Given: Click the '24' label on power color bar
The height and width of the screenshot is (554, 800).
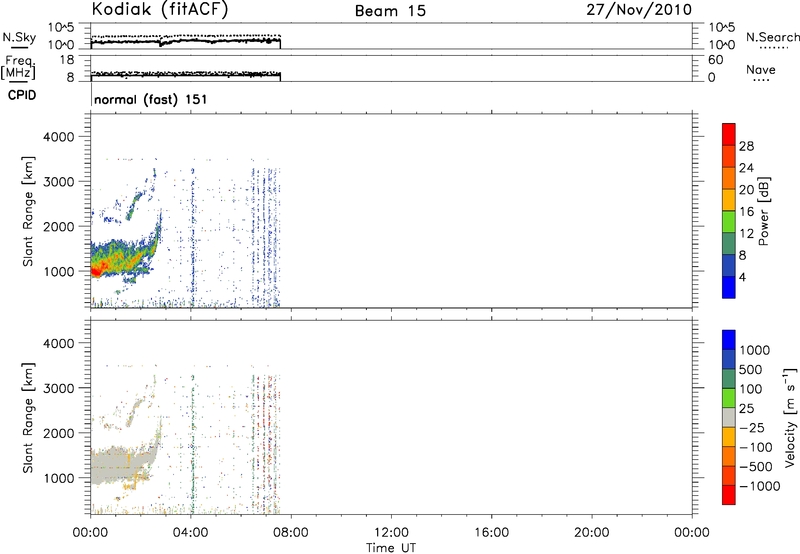Looking at the screenshot, I should click(x=746, y=168).
